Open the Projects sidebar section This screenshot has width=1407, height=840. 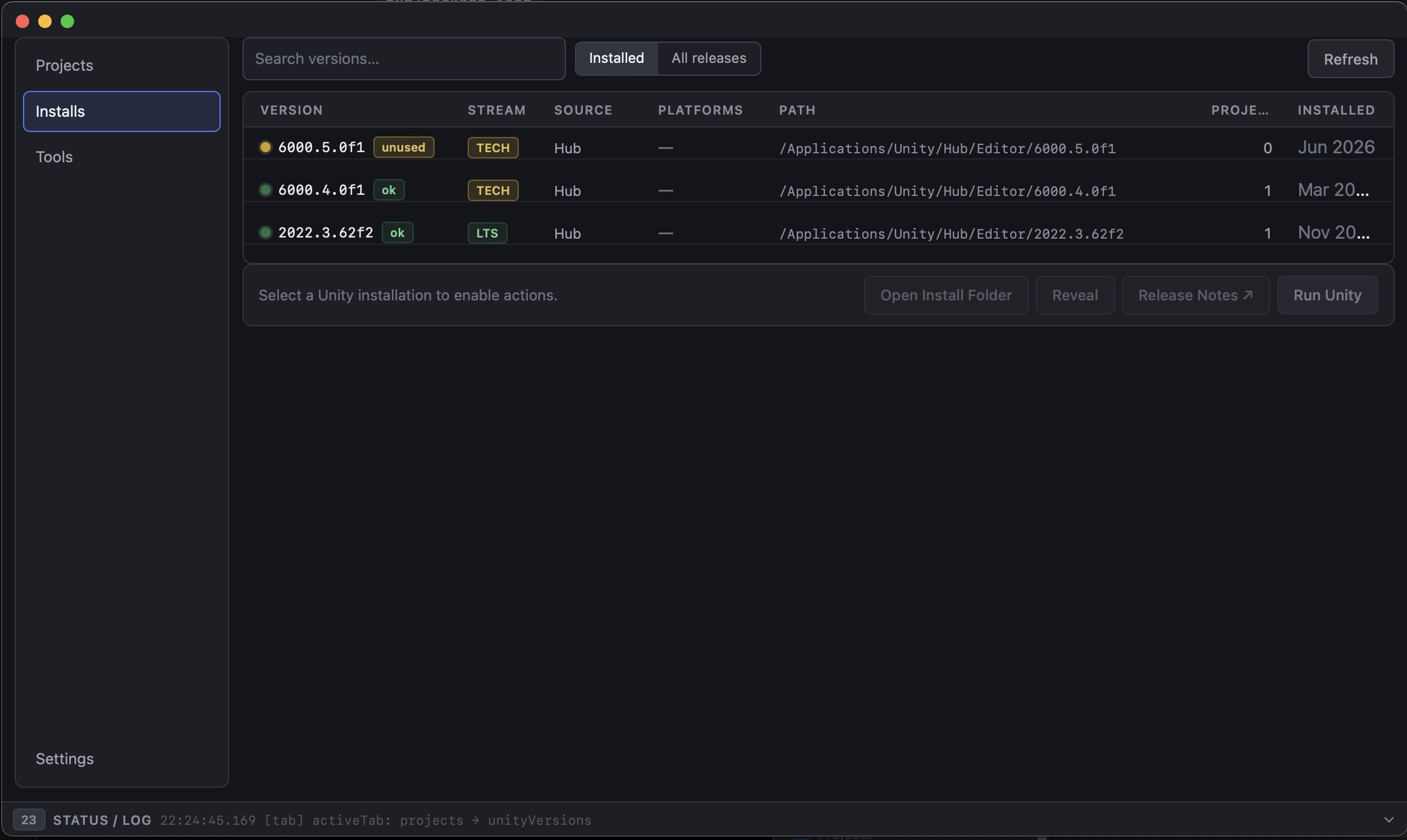121,65
